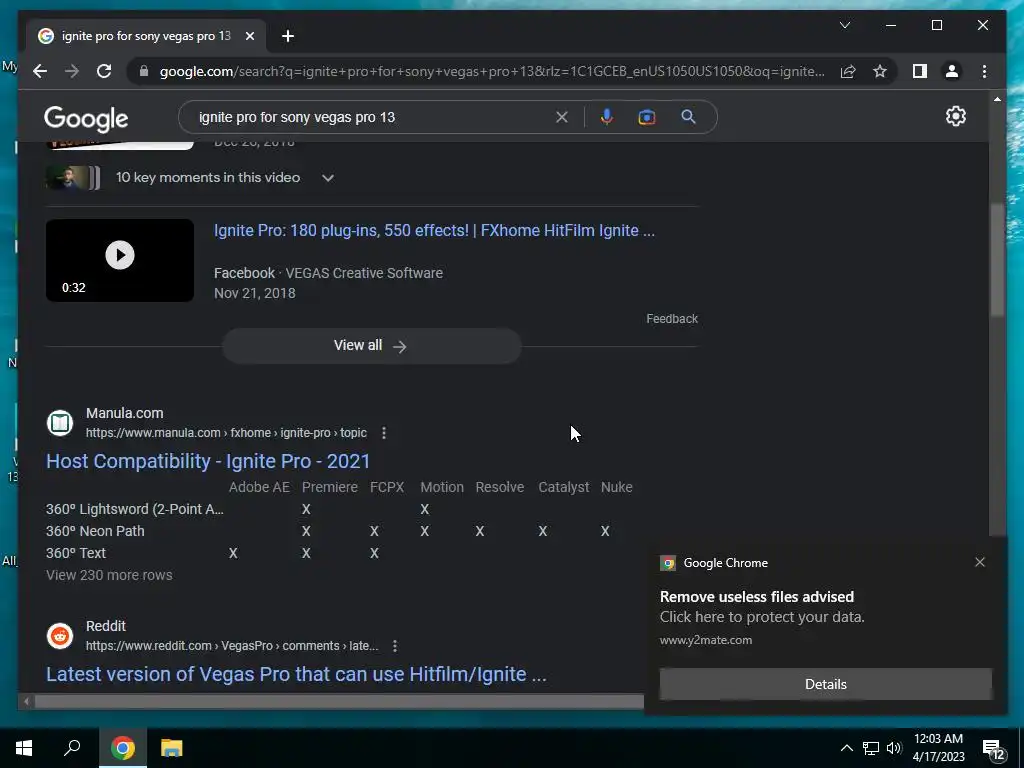Open the Windows Start menu
This screenshot has width=1024, height=768.
[x=24, y=748]
